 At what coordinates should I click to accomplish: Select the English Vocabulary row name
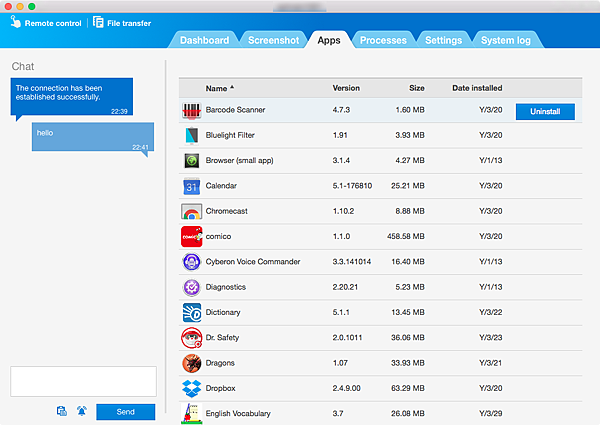[238, 414]
